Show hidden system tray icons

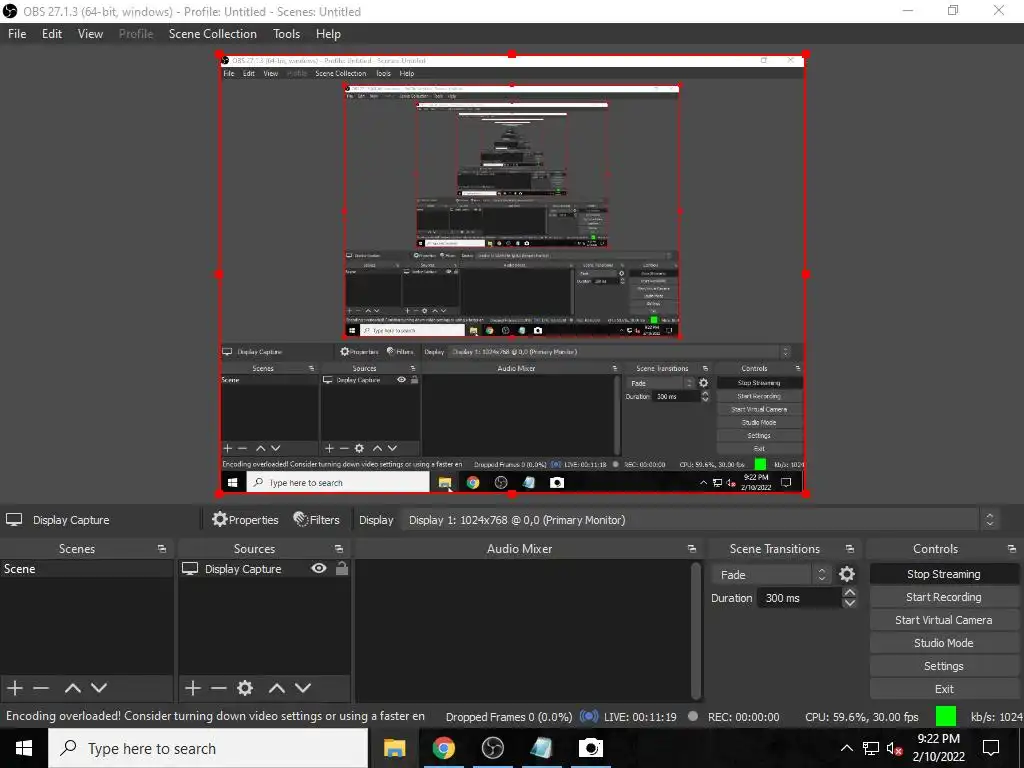click(x=846, y=748)
